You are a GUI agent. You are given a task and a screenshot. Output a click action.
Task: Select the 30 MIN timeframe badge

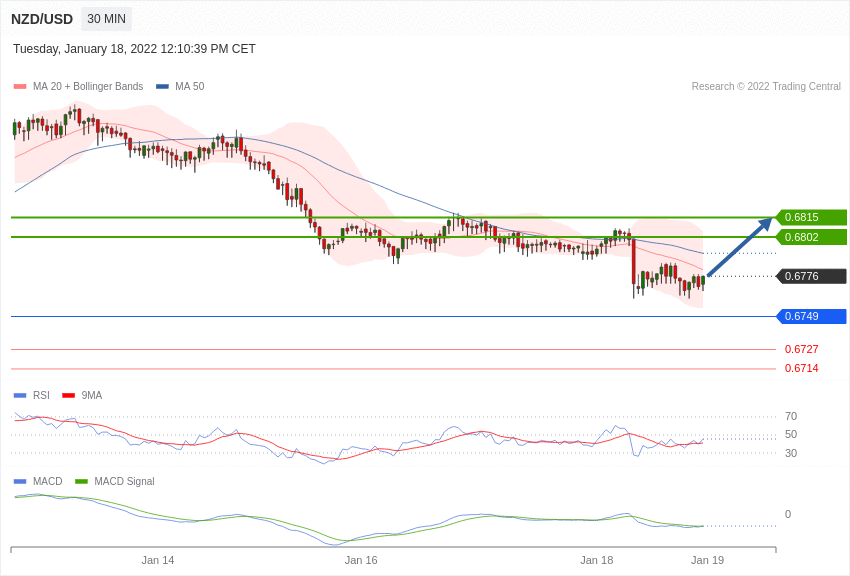pyautogui.click(x=106, y=19)
